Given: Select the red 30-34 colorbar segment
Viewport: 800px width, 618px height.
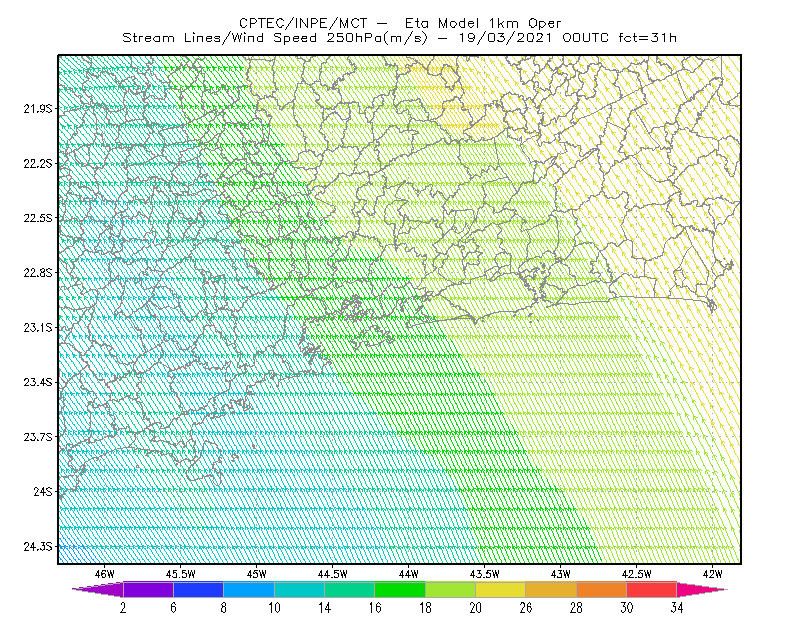Looking at the screenshot, I should click(x=652, y=589).
